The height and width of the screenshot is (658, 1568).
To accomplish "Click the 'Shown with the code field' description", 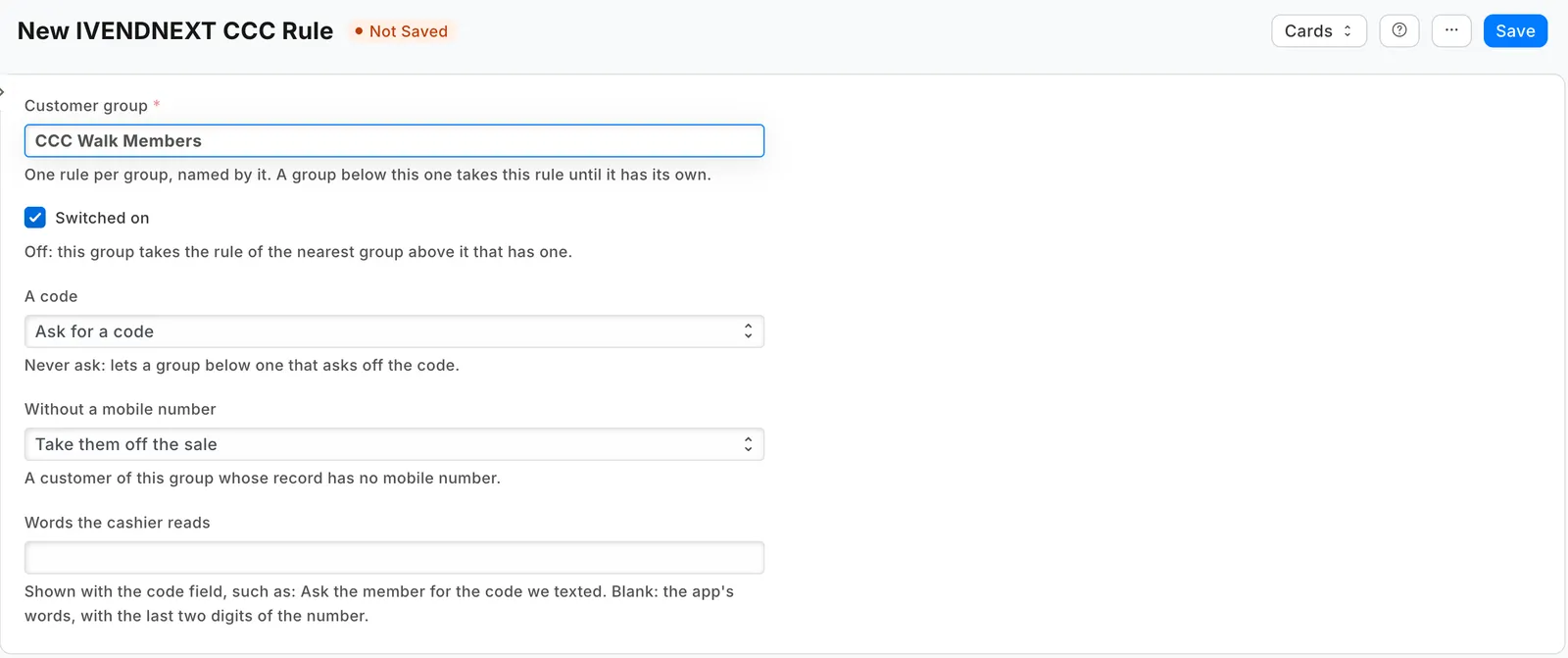I will [379, 604].
